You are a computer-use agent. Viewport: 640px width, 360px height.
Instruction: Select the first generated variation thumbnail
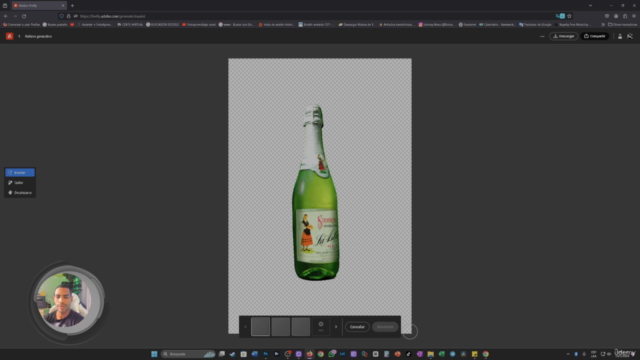[260, 327]
